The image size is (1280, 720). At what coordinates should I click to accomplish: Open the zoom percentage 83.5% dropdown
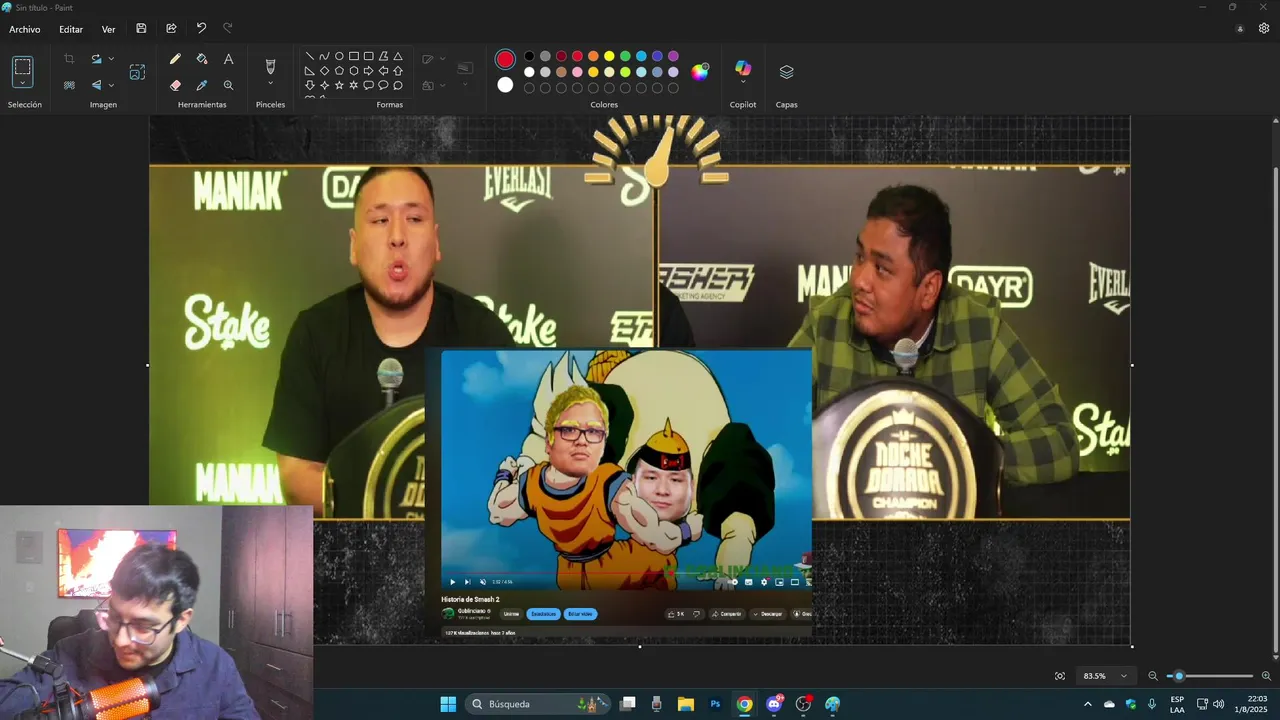[x=1104, y=676]
